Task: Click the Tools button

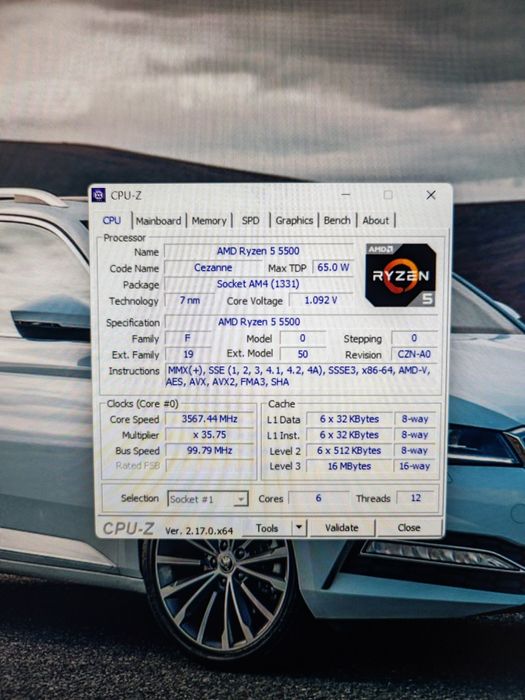Action: 267,528
